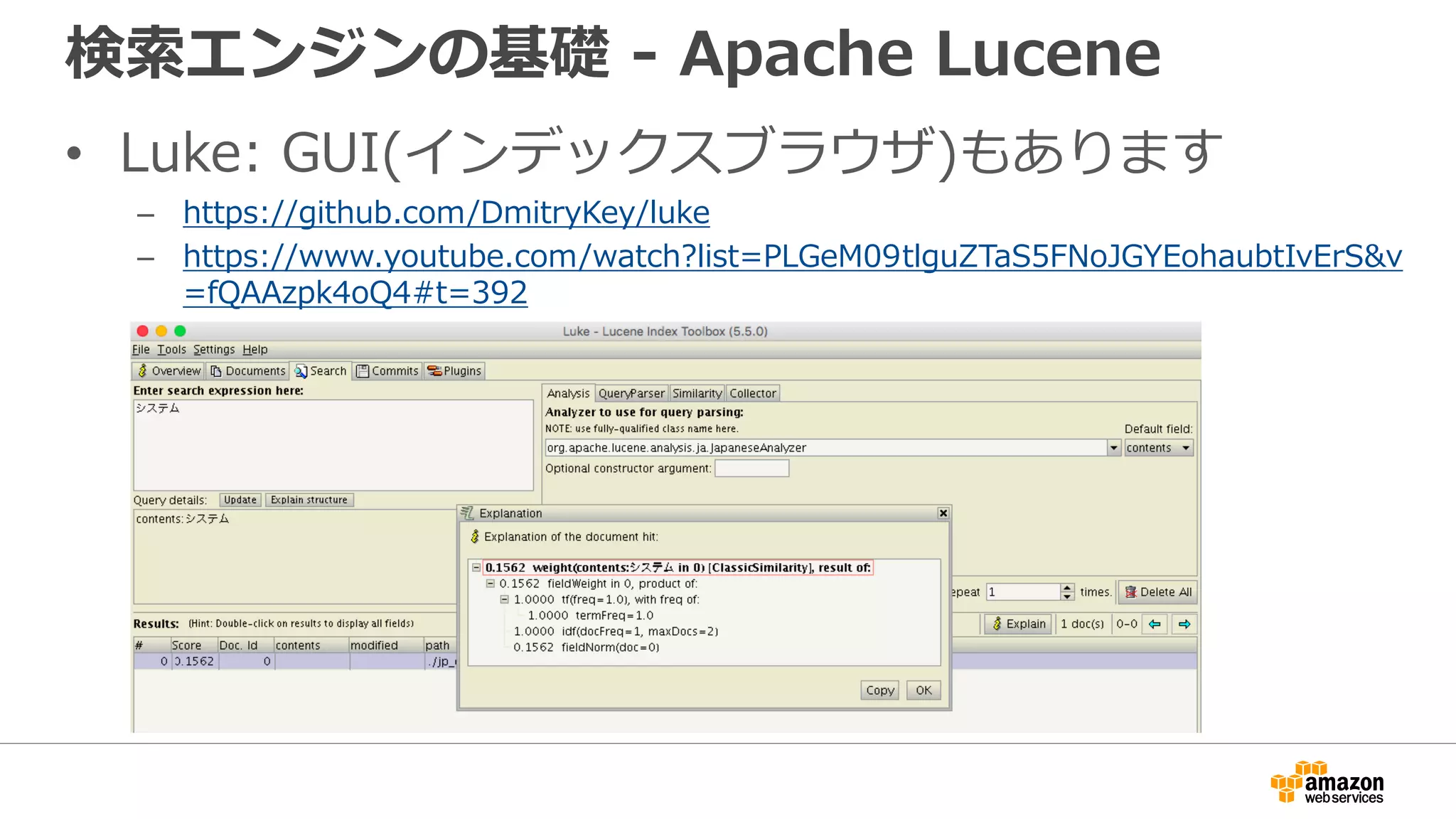Select the result row with score 0.1562
Screen dimensions: 1456x819
(295, 661)
